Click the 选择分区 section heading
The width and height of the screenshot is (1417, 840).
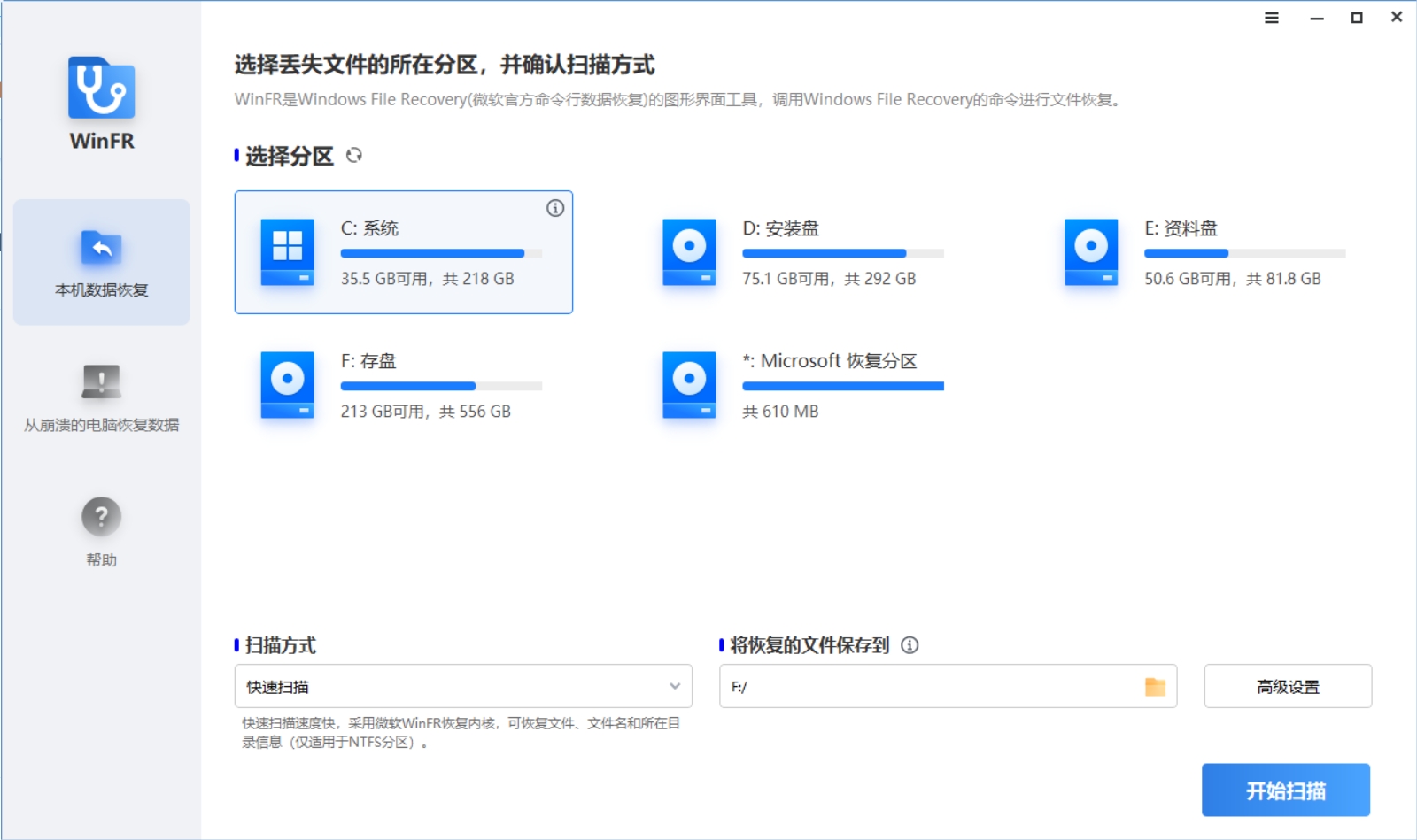click(289, 157)
